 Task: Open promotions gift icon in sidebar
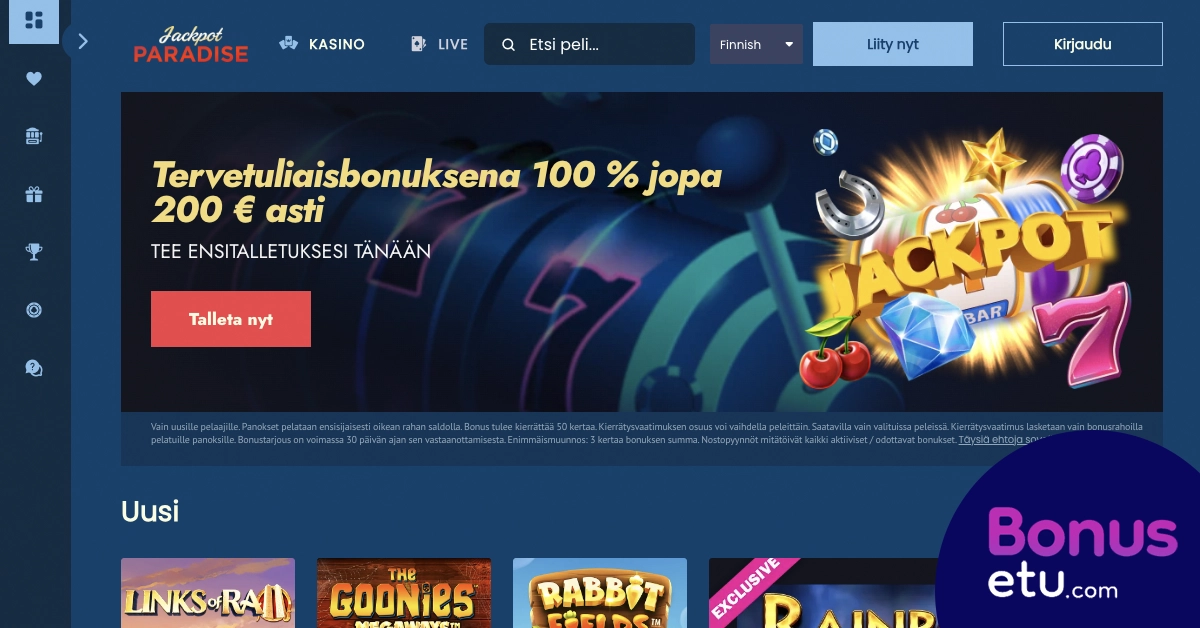pos(34,195)
